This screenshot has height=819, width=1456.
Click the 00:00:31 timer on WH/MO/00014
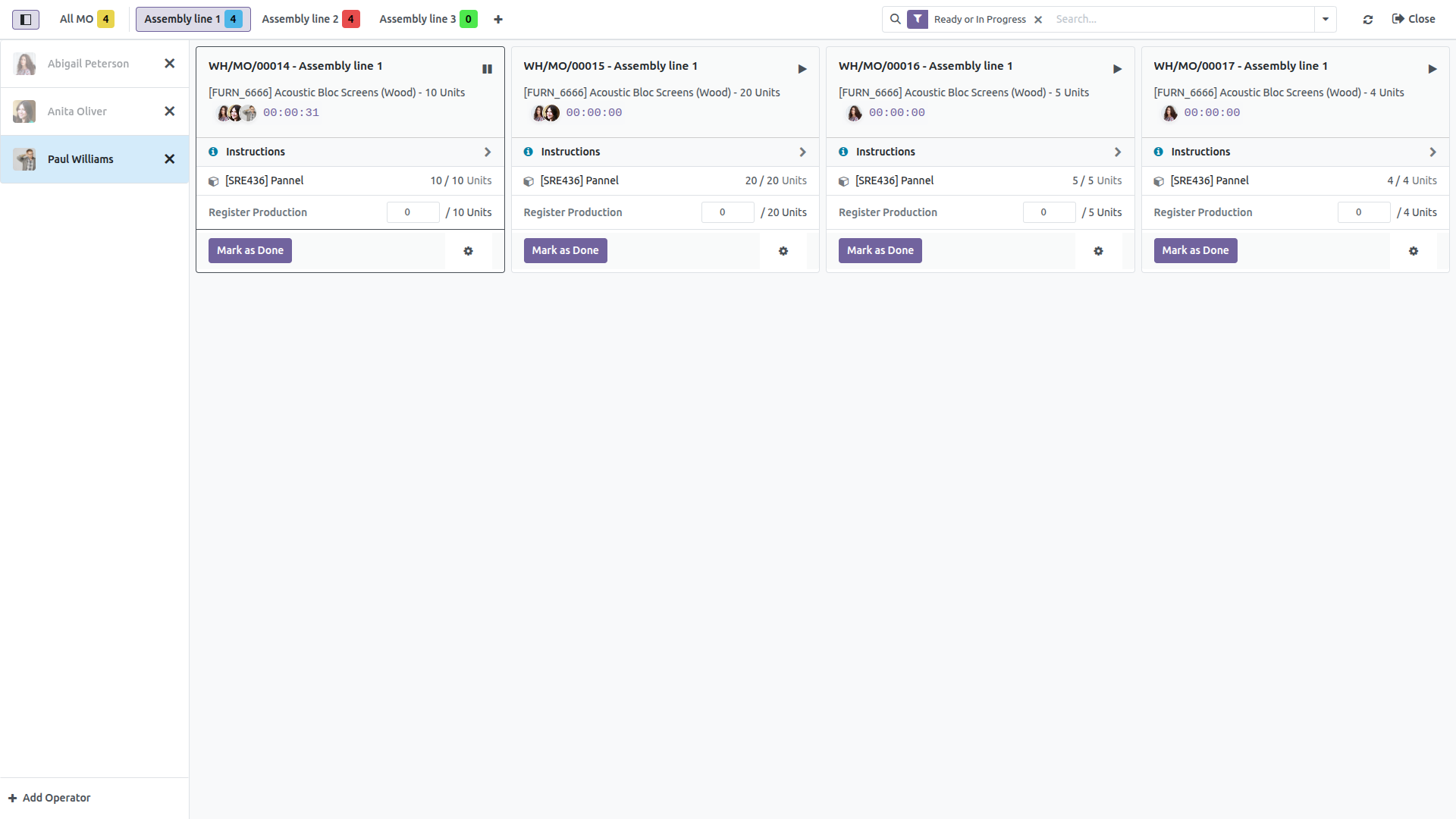coord(291,113)
